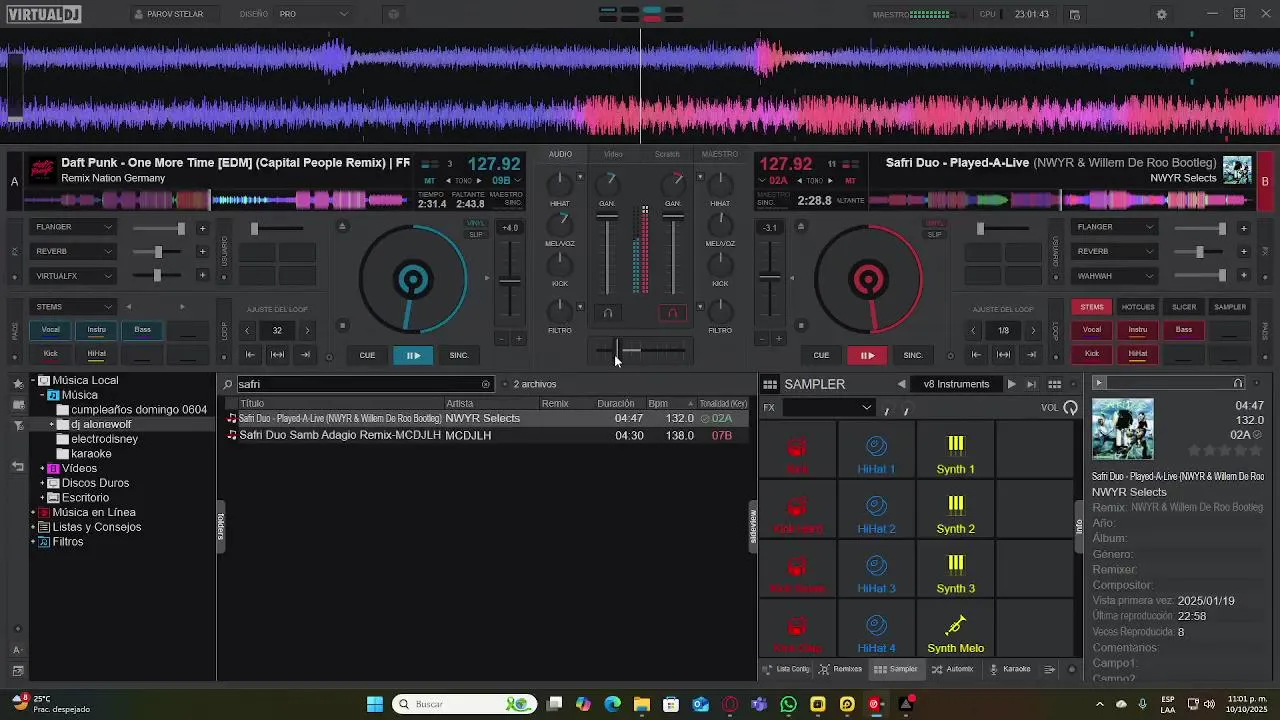Viewport: 1280px width, 720px height.
Task: Toggle Kick stem on deck B
Action: (1092, 354)
